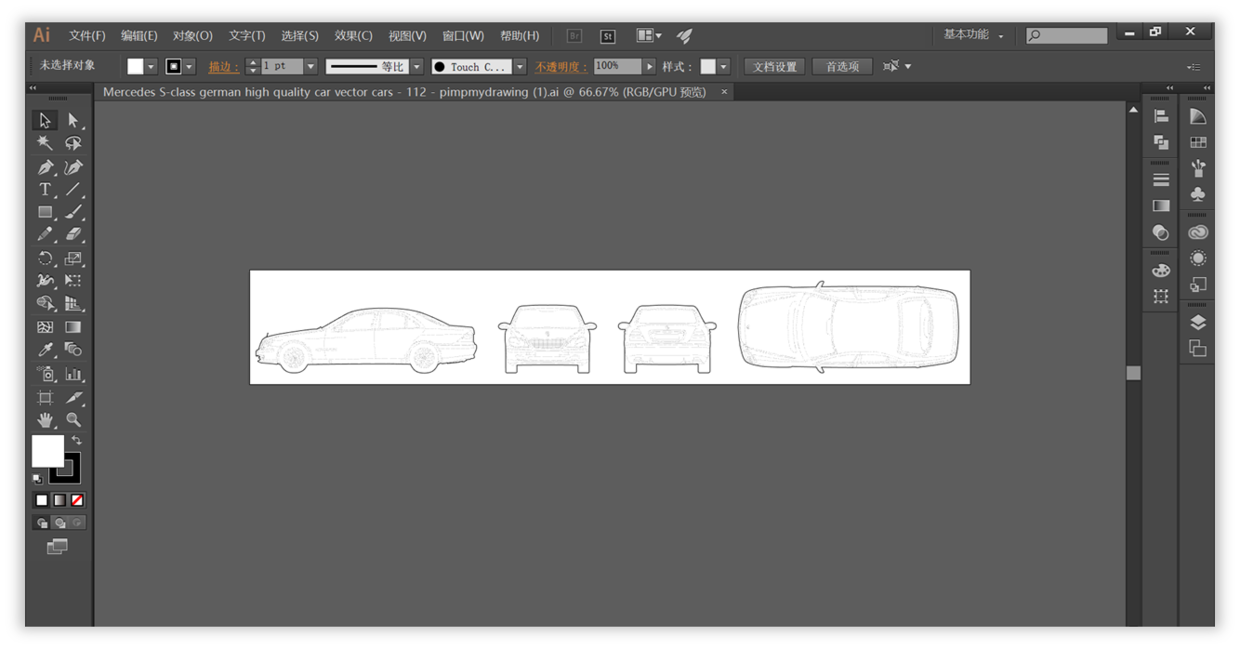Choose the Eyedropper tool

45,350
